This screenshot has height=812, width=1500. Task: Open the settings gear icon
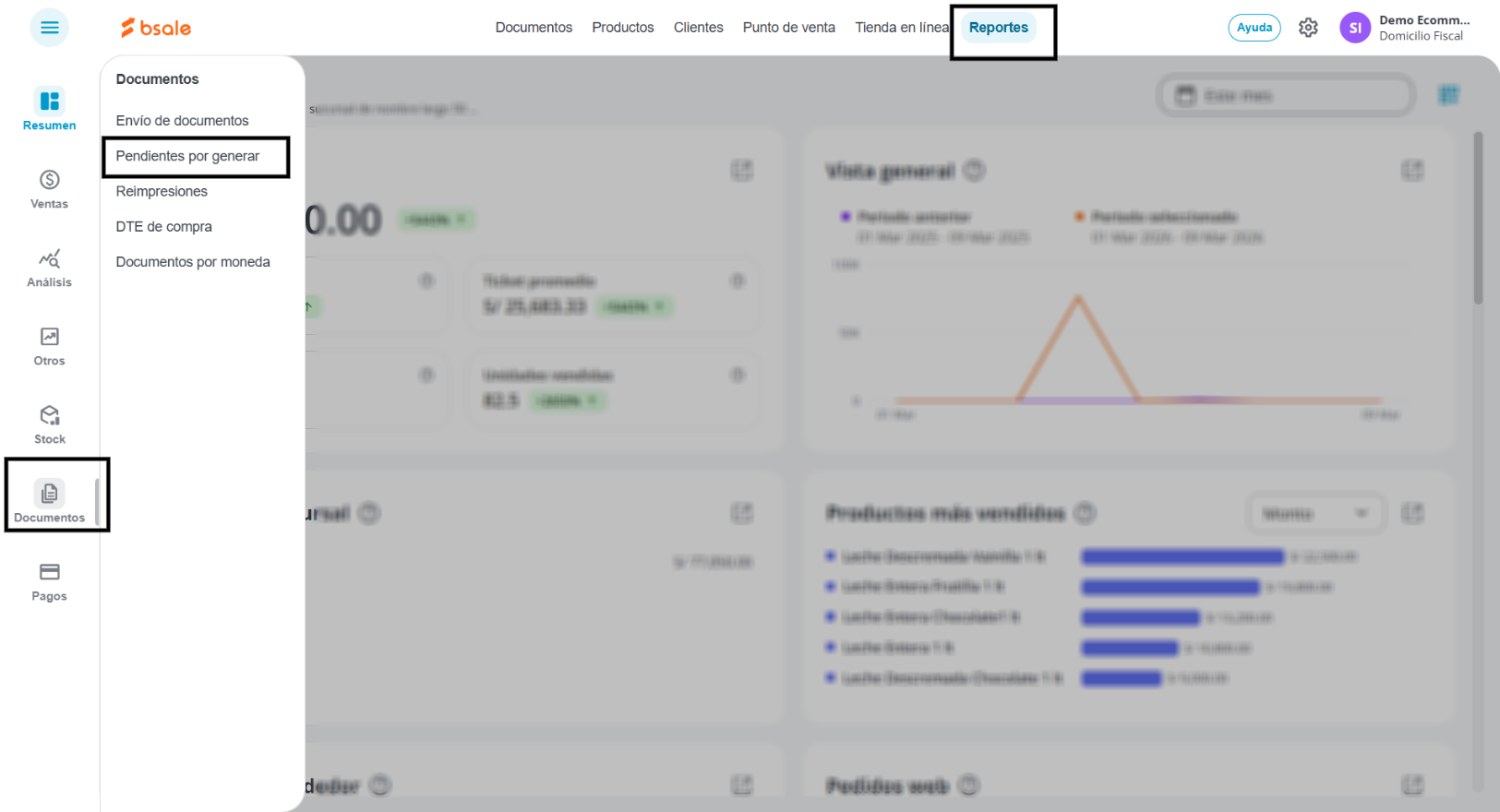[1308, 28]
